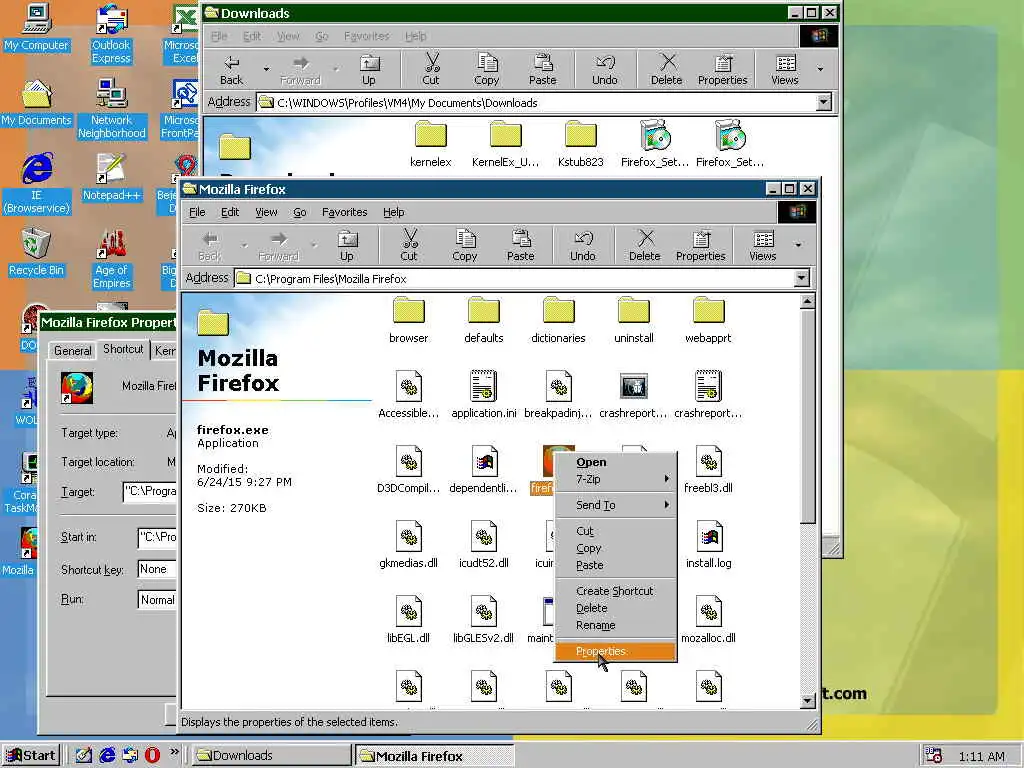
Task: Choose context menu Copy entry
Action: coord(615,549)
